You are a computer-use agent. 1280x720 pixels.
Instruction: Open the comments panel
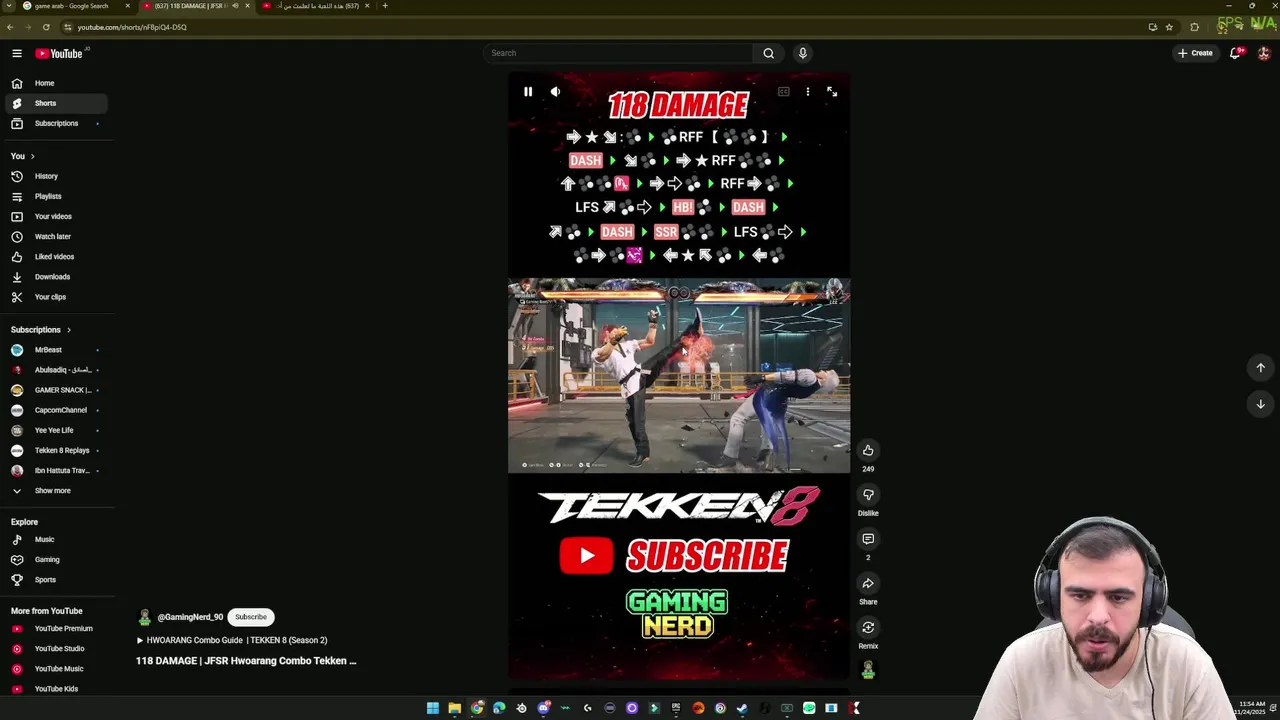pyautogui.click(x=868, y=539)
